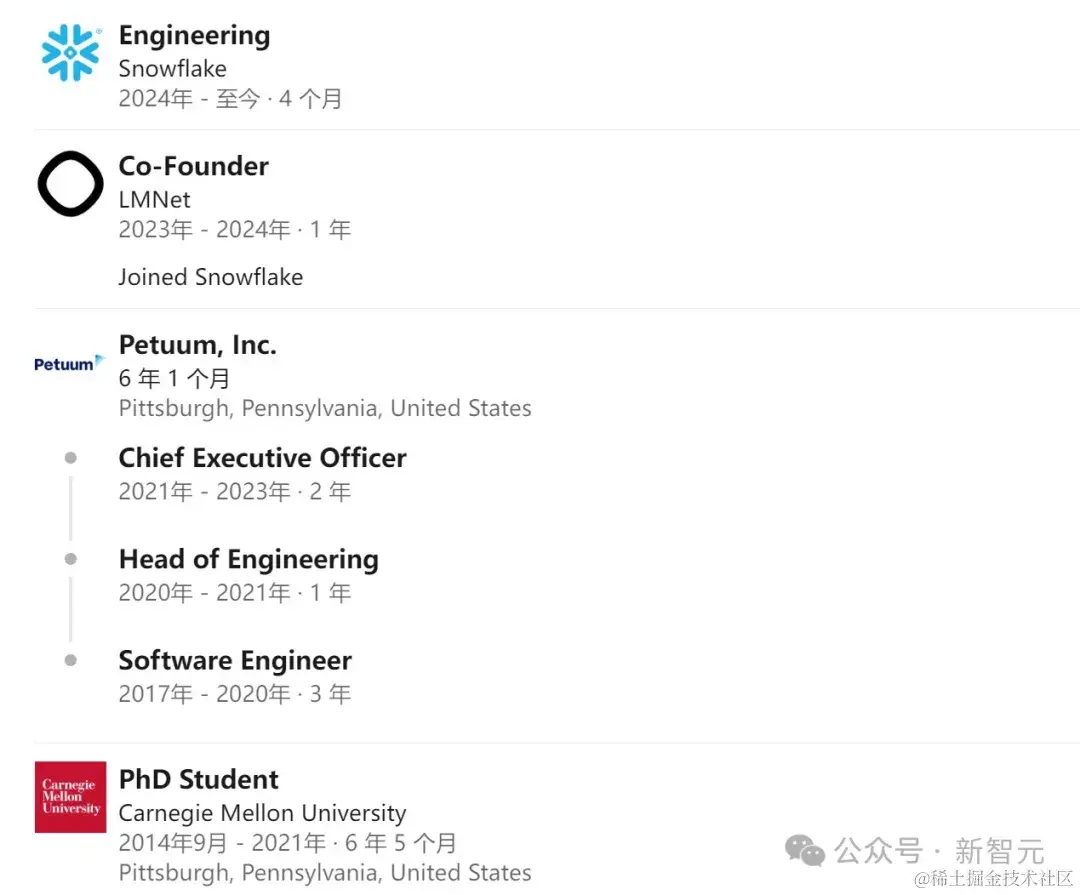
Task: Click the Petuum, Inc. heading
Action: point(197,345)
